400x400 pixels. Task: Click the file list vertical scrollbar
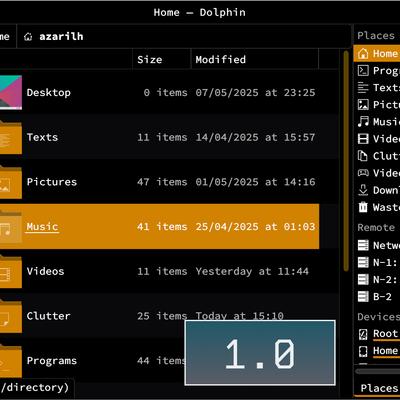346,160
